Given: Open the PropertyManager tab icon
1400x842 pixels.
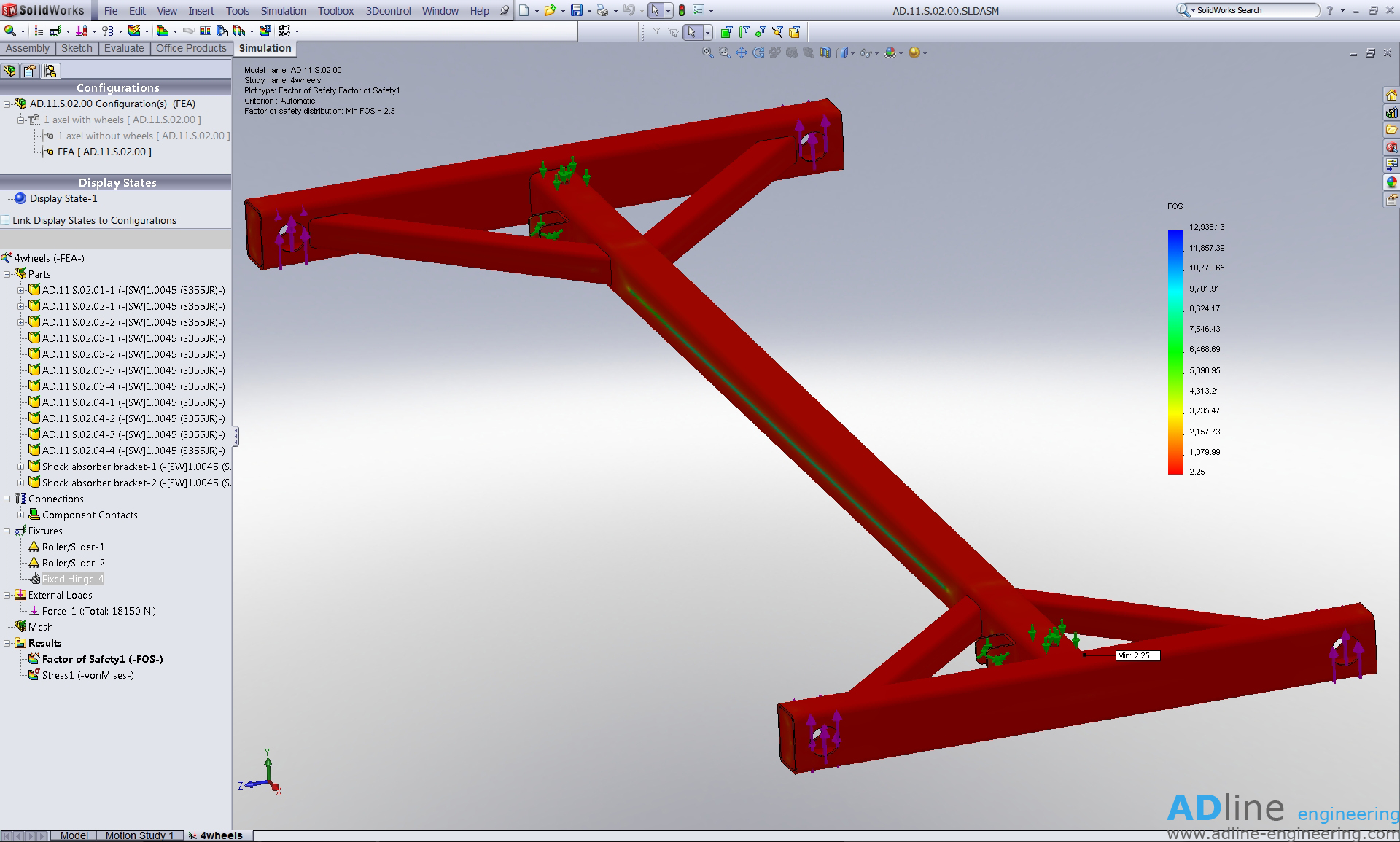Looking at the screenshot, I should coord(30,71).
